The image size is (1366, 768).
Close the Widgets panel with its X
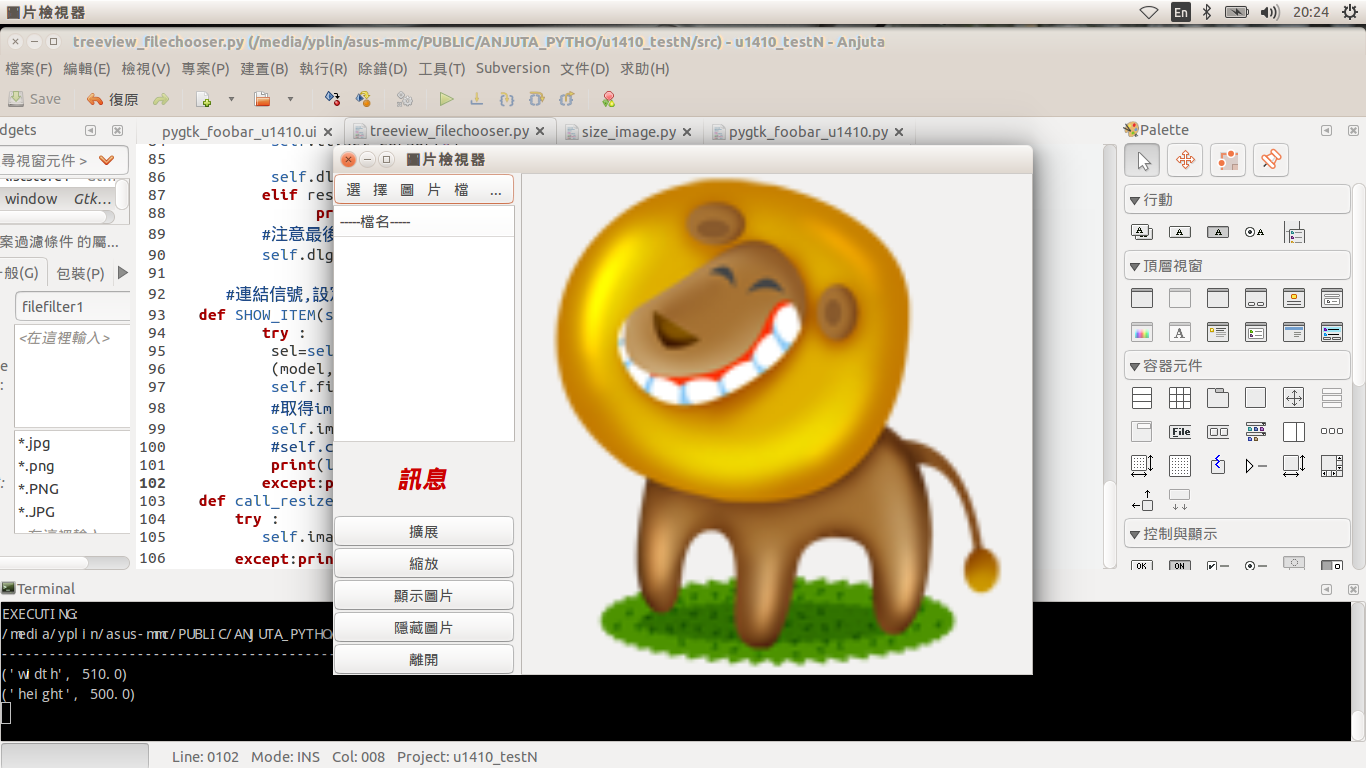(x=117, y=130)
